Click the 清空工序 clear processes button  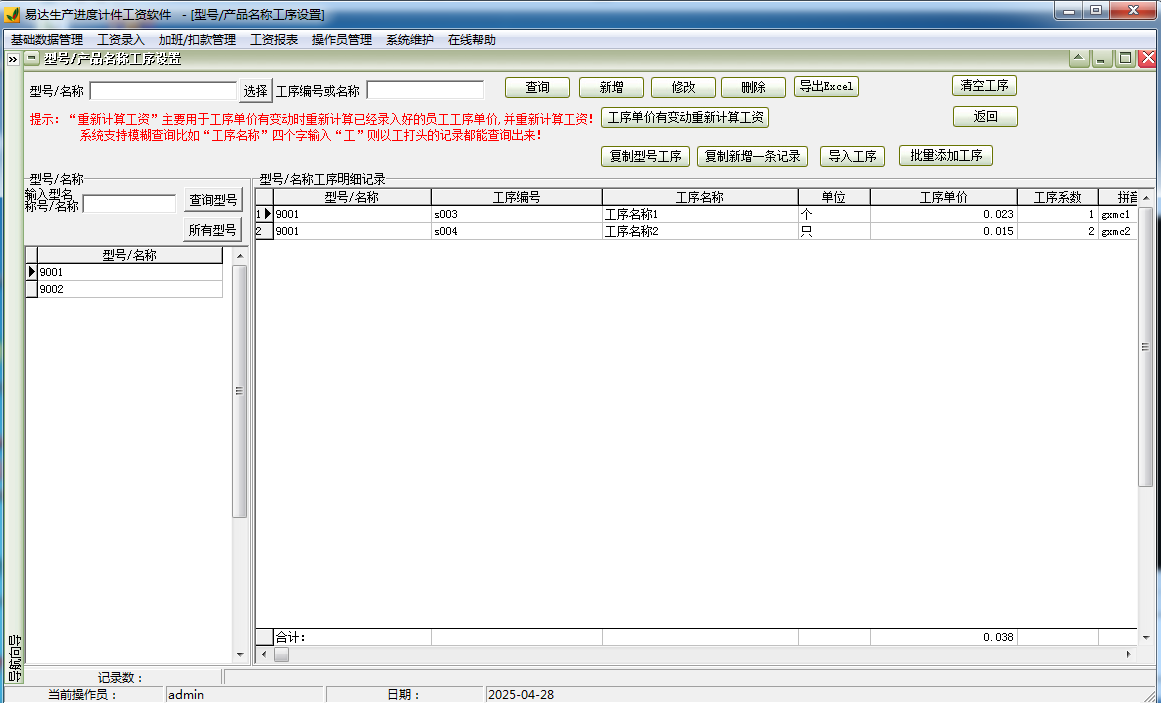984,85
